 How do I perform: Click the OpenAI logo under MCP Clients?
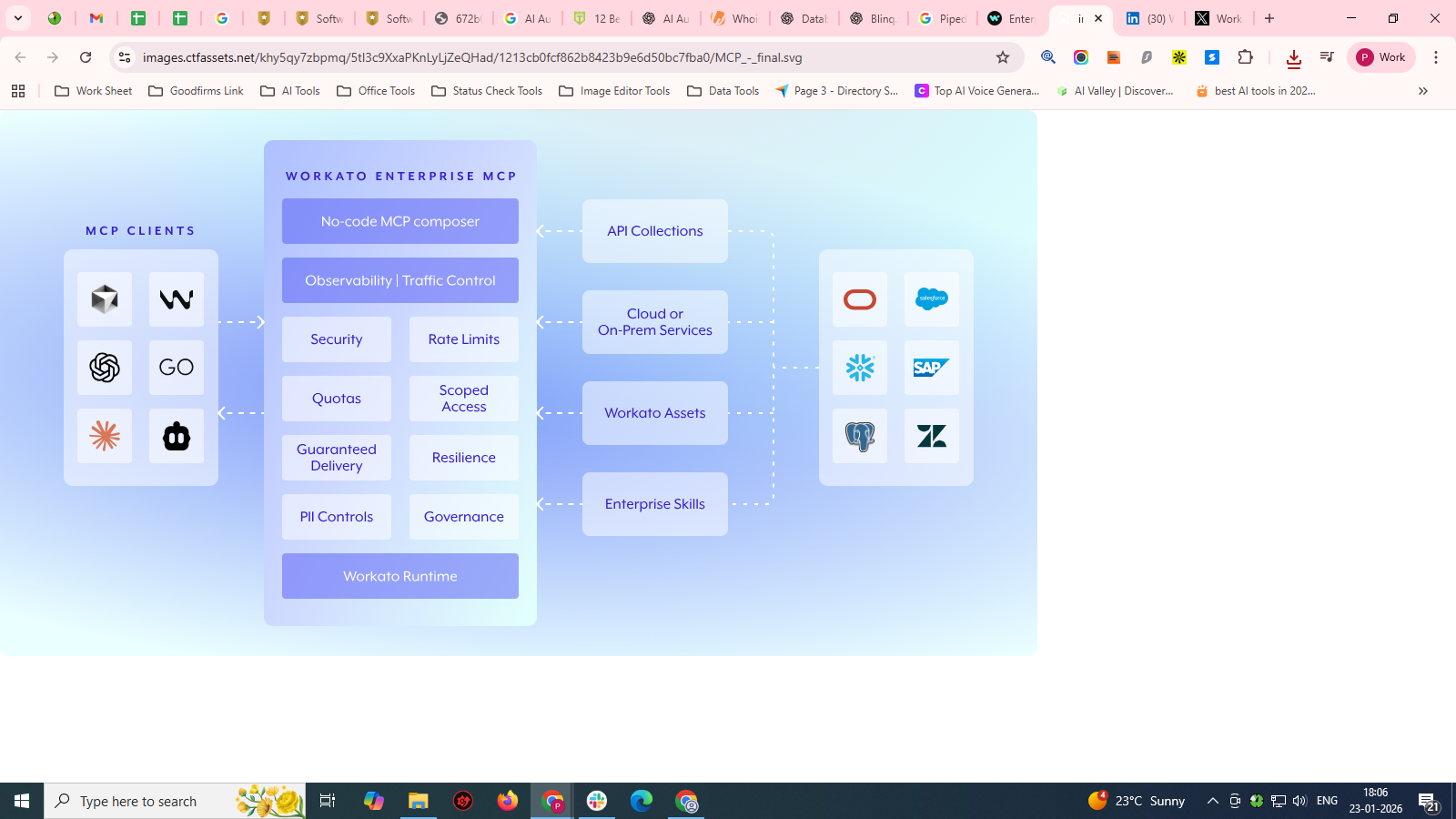(105, 368)
